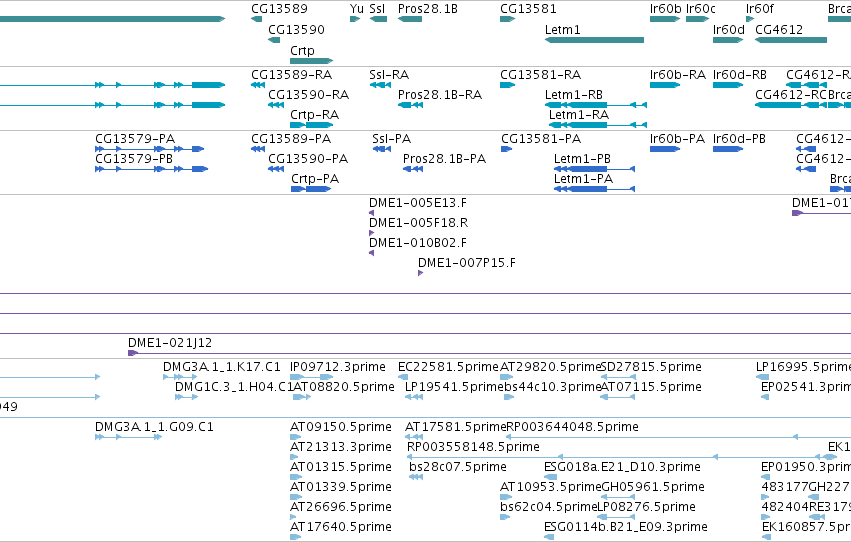Click the bs44c10.3prime EST glyph
Image resolution: width=851 pixels, height=542 pixels.
point(509,397)
